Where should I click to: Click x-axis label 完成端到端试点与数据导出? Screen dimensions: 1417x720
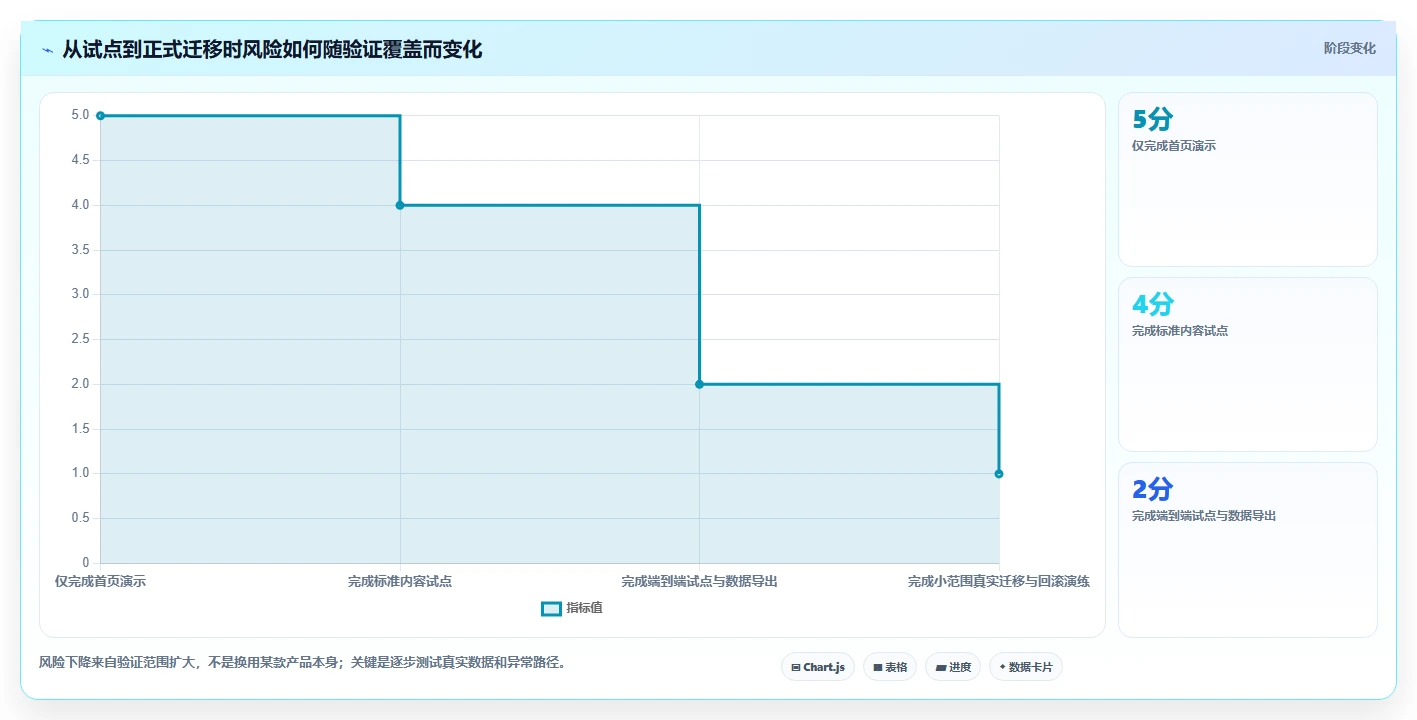tap(699, 581)
